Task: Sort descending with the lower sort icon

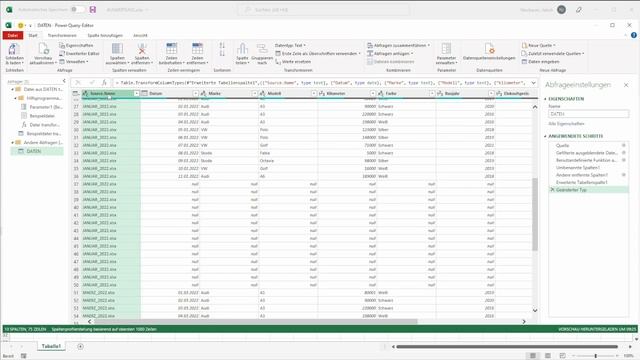Action: click(x=222, y=53)
